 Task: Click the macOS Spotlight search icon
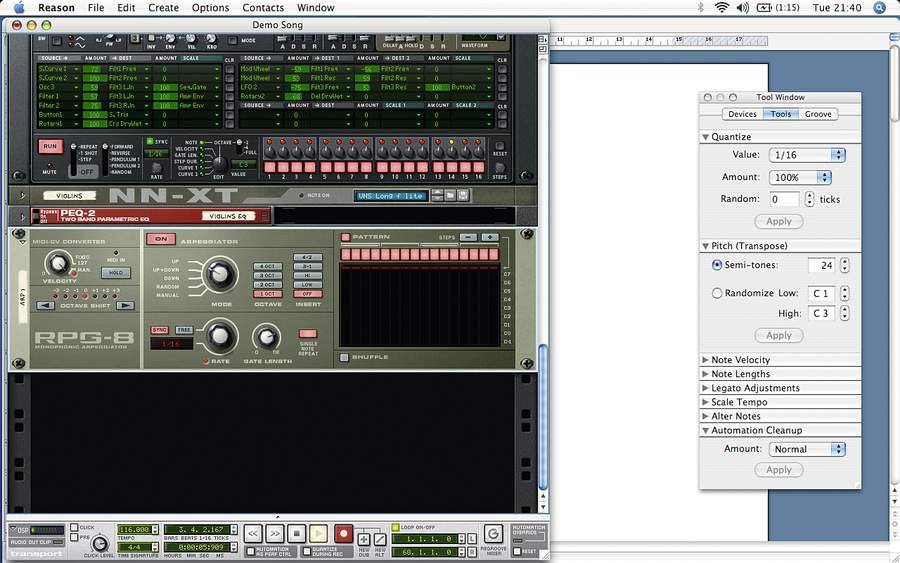[x=879, y=7]
